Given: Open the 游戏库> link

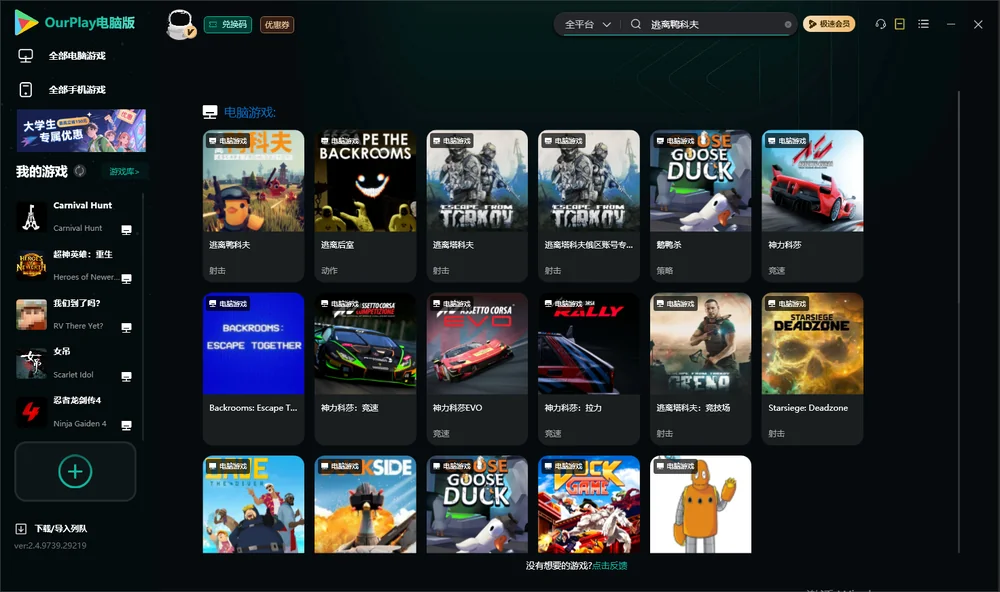Looking at the screenshot, I should (124, 172).
